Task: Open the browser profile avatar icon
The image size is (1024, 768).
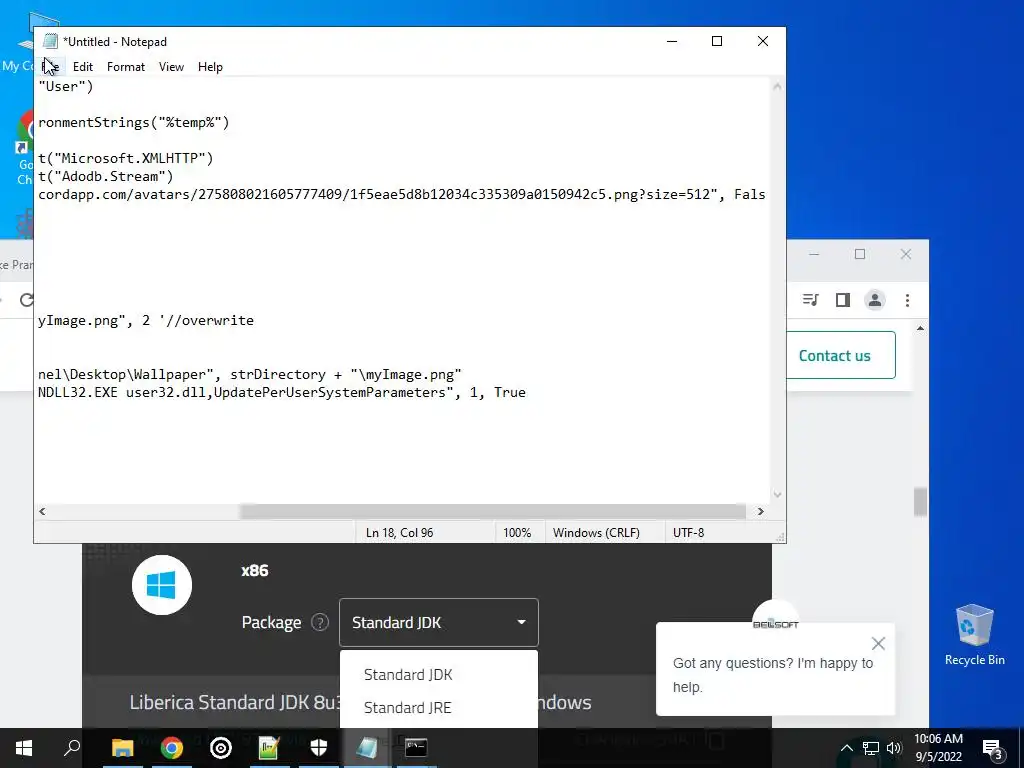Action: [x=874, y=300]
